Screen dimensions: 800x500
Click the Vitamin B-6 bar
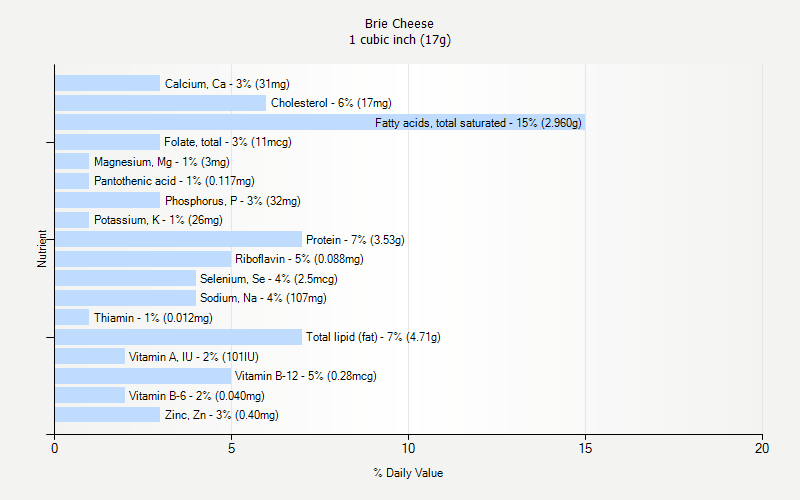point(90,395)
